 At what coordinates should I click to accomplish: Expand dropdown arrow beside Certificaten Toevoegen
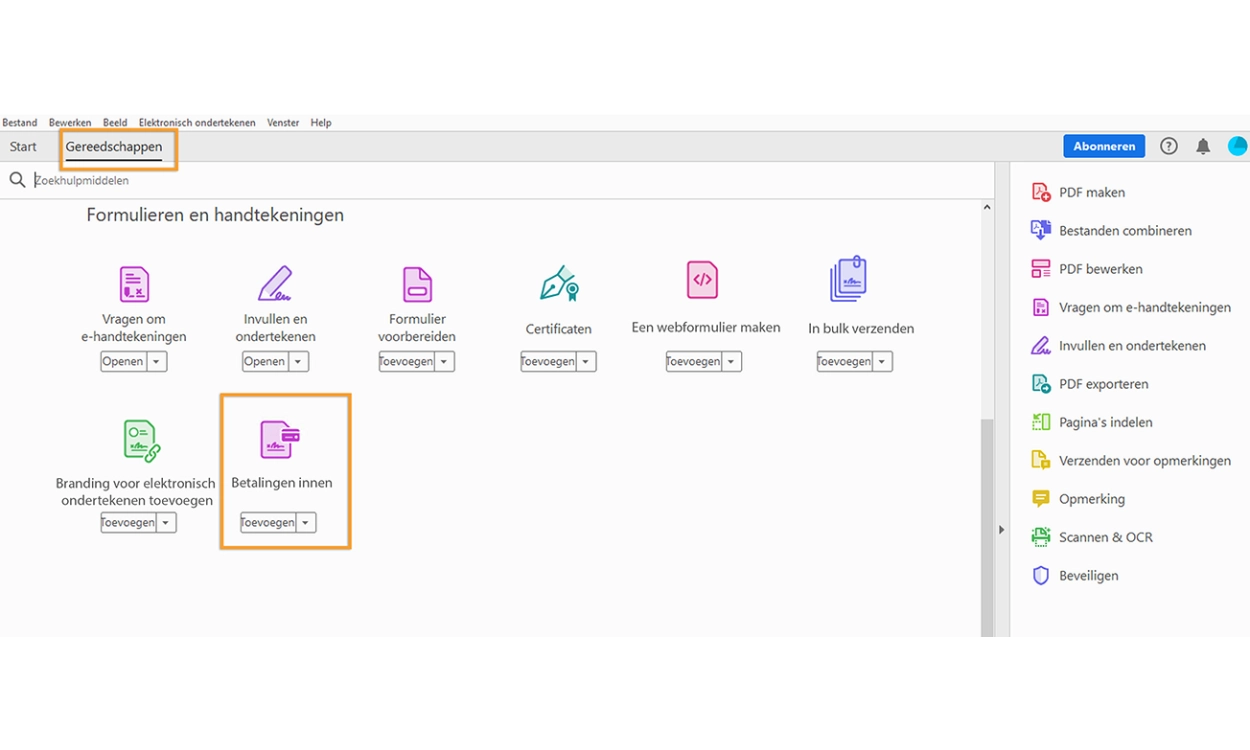[x=586, y=362]
